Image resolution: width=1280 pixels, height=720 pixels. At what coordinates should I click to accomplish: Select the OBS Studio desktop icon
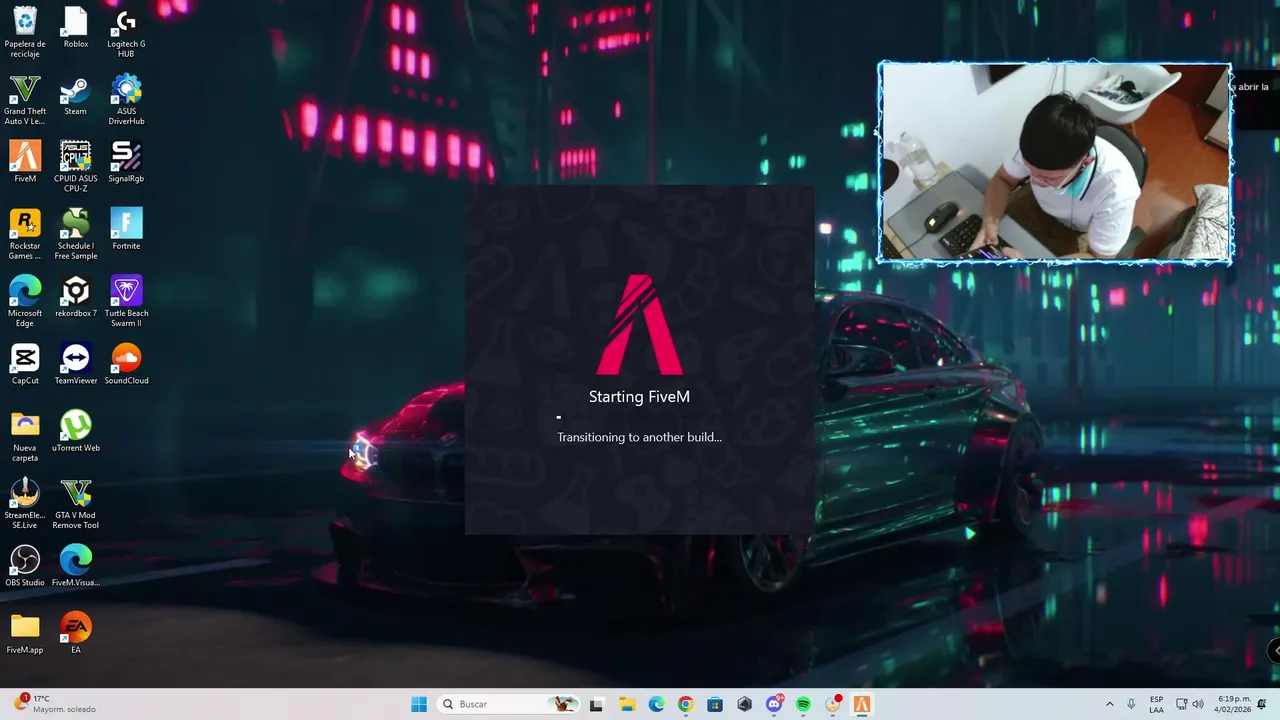click(25, 566)
